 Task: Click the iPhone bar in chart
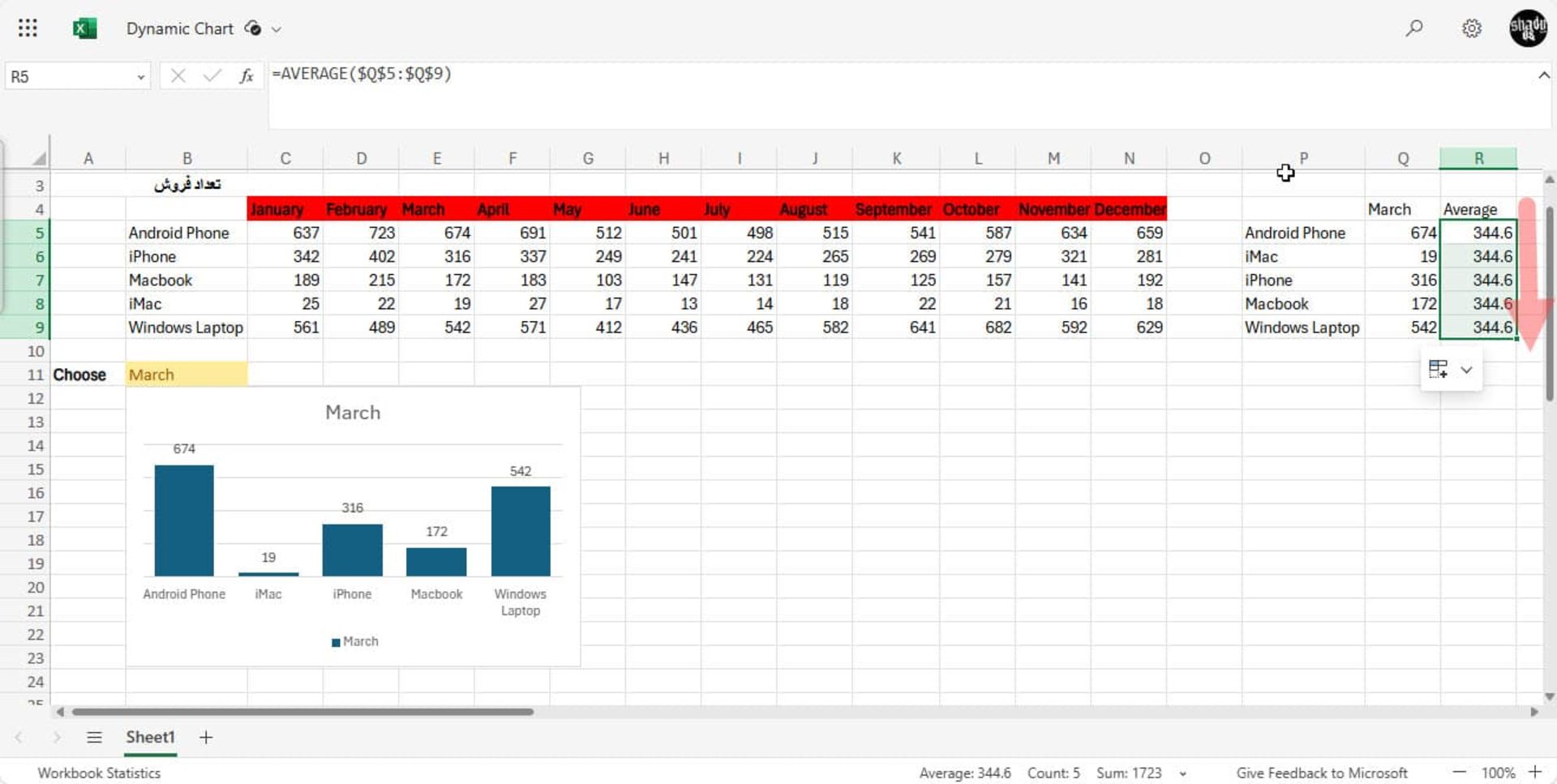(x=352, y=550)
